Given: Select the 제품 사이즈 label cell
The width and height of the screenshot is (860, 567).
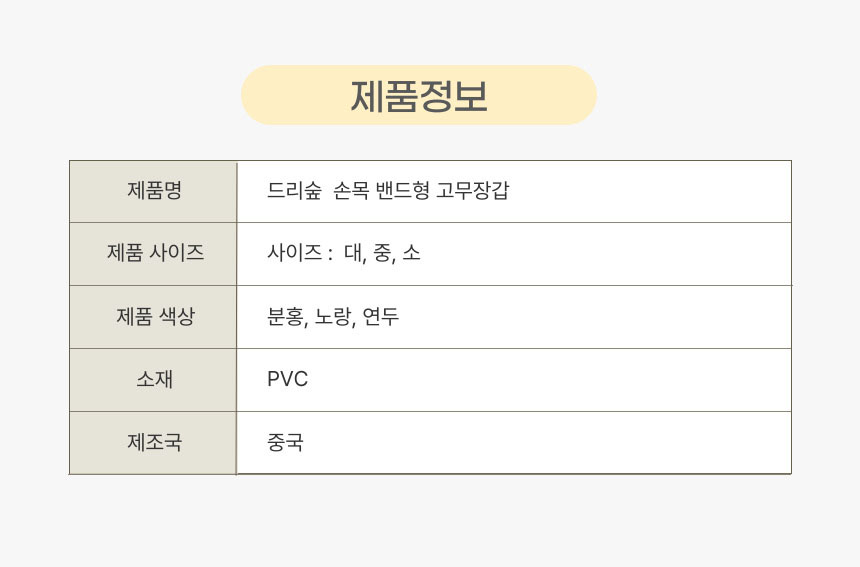Looking at the screenshot, I should pos(154,254).
